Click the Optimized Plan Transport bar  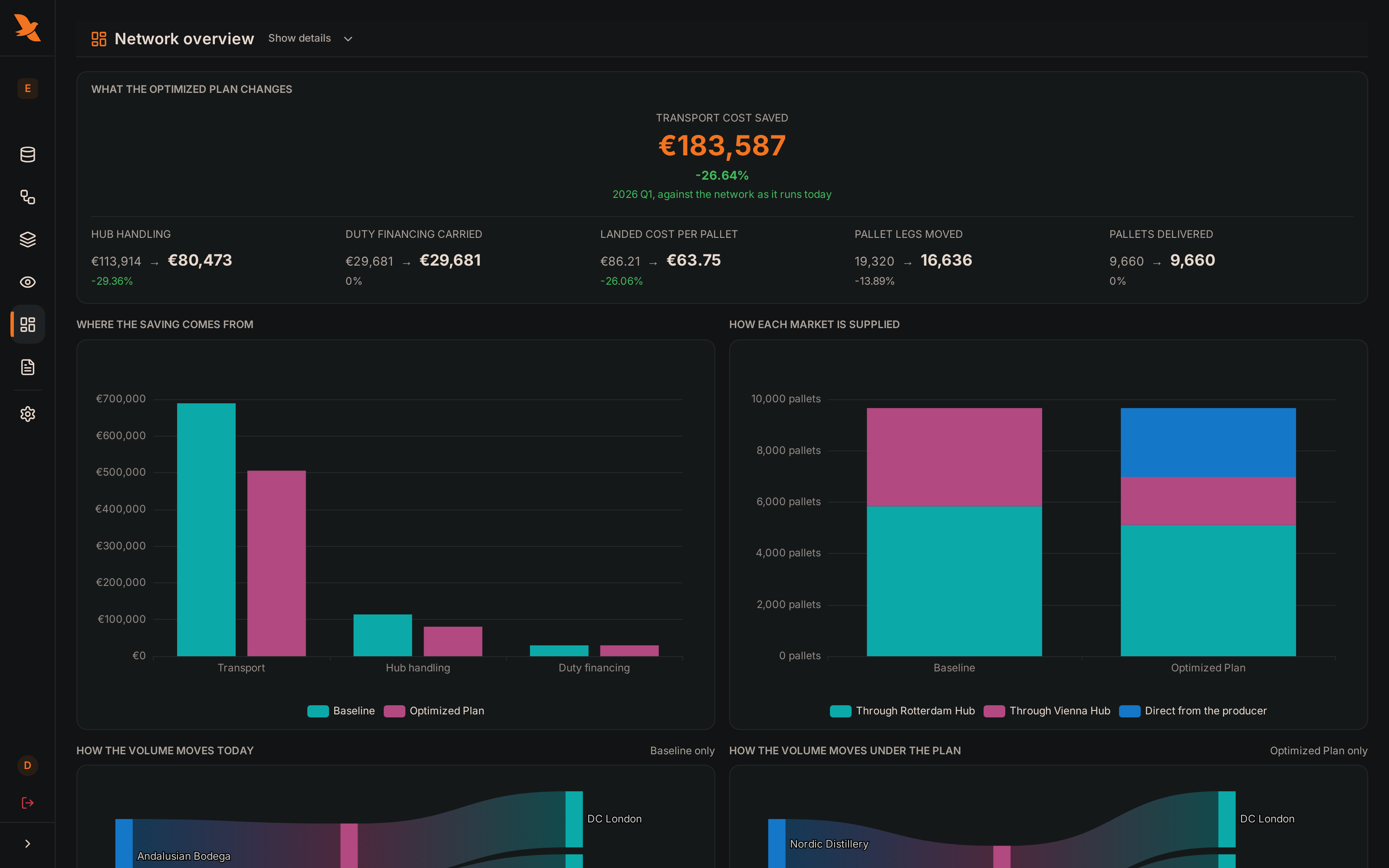(276, 563)
